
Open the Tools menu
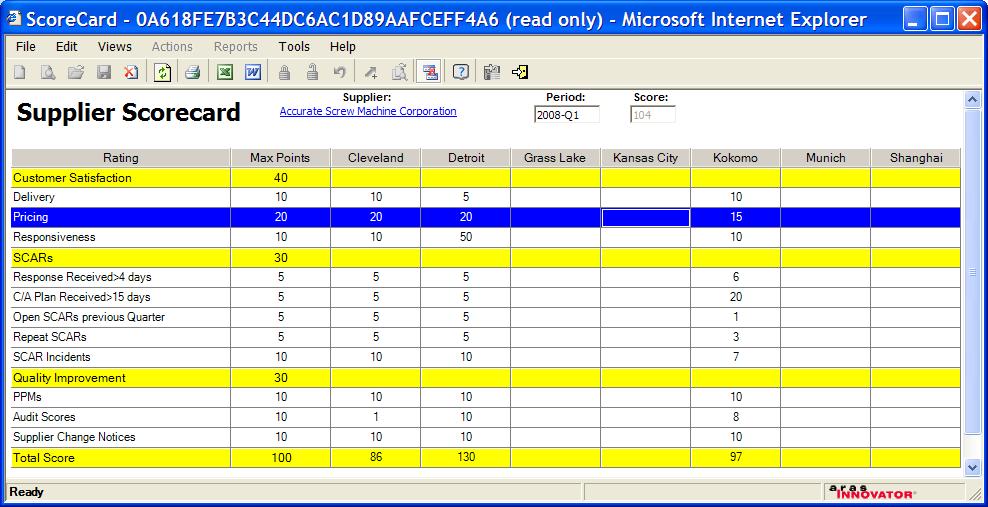click(294, 47)
